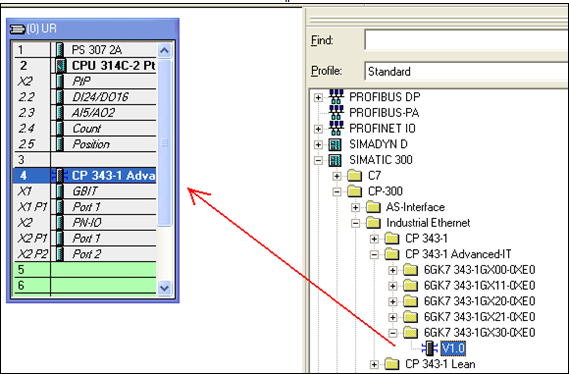Select Industrial Ethernet in catalog tree

pyautogui.click(x=428, y=223)
